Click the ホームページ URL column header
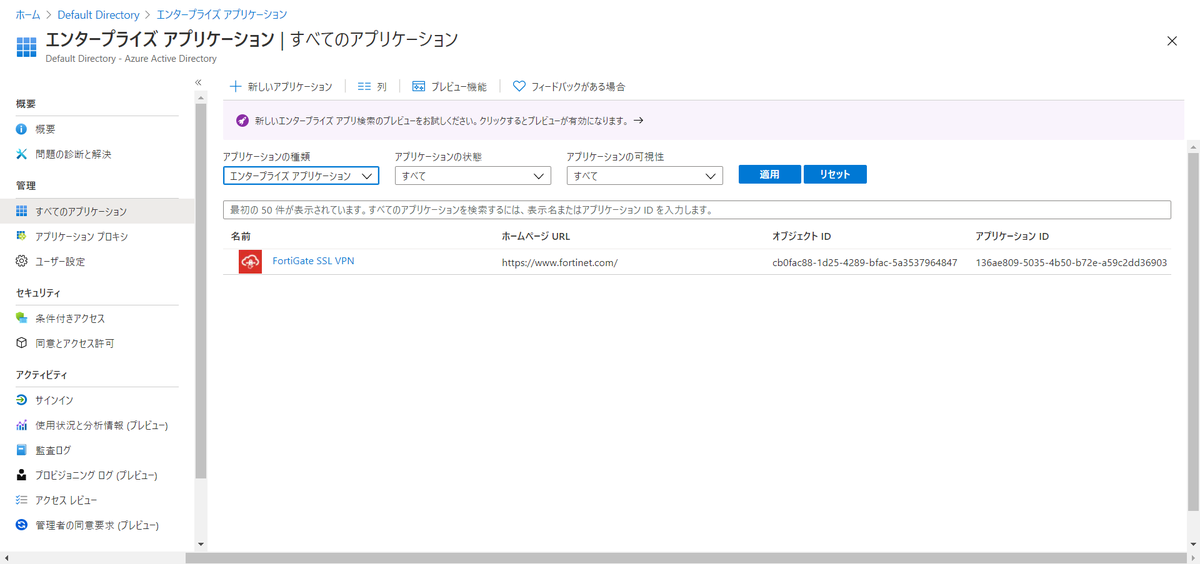 pos(535,237)
